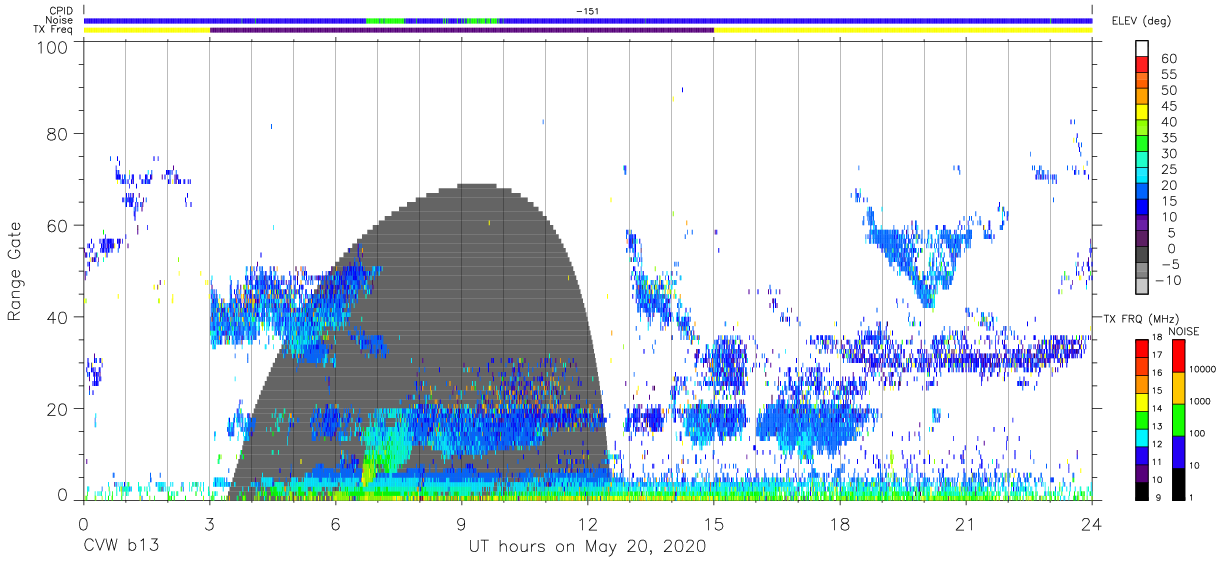Select the 'TX Freq' strip label

pyautogui.click(x=54, y=30)
